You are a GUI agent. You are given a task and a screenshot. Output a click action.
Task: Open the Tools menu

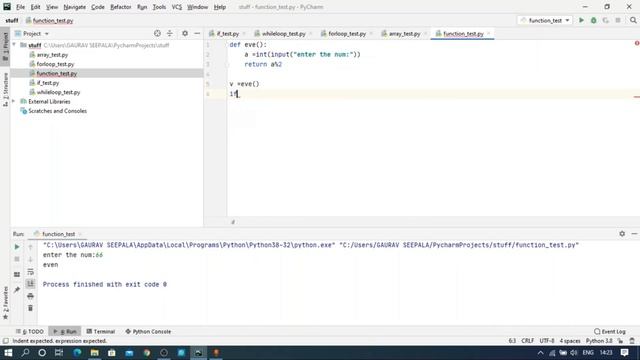[x=159, y=7]
